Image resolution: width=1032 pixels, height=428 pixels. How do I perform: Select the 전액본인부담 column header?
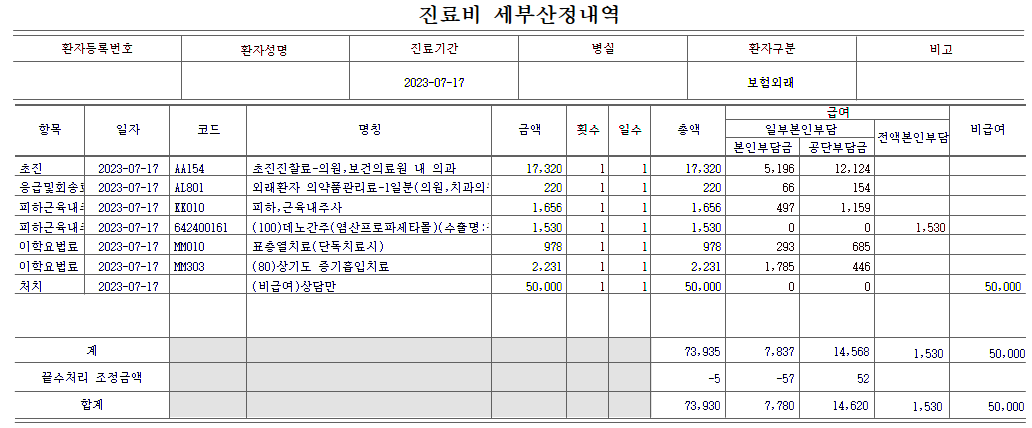(x=911, y=138)
